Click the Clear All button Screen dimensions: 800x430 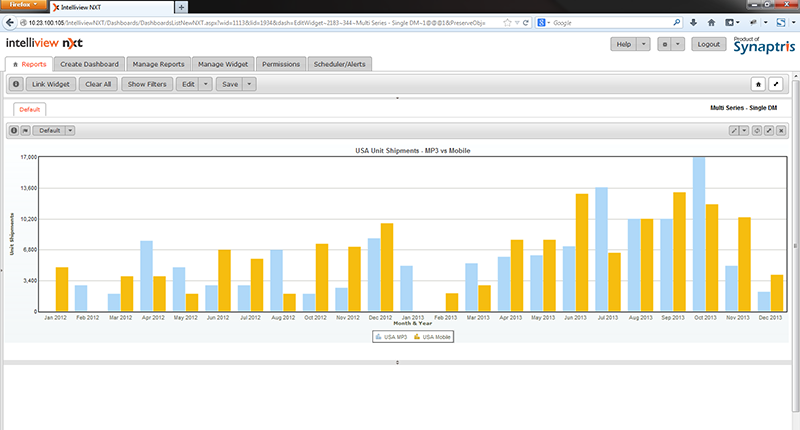coord(98,85)
